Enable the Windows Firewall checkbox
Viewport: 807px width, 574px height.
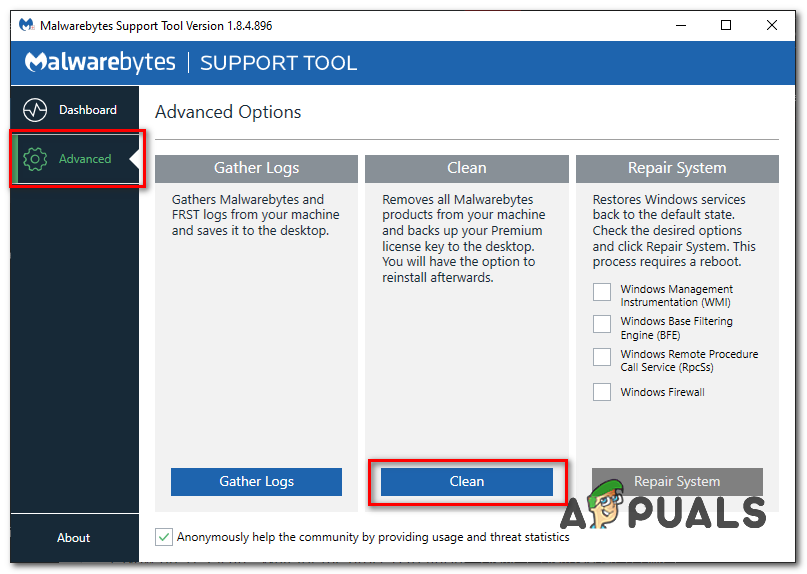pos(602,392)
